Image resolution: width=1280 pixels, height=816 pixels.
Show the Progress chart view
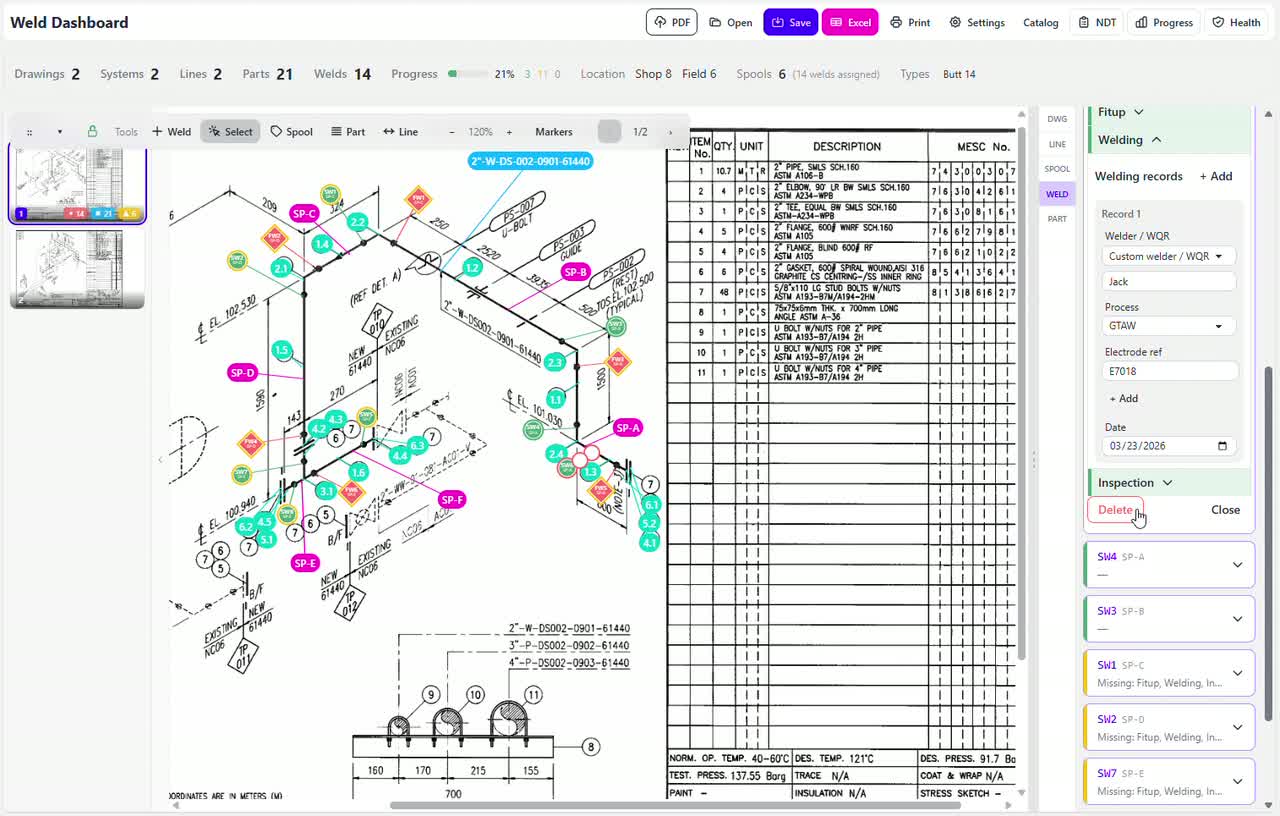coord(1164,22)
